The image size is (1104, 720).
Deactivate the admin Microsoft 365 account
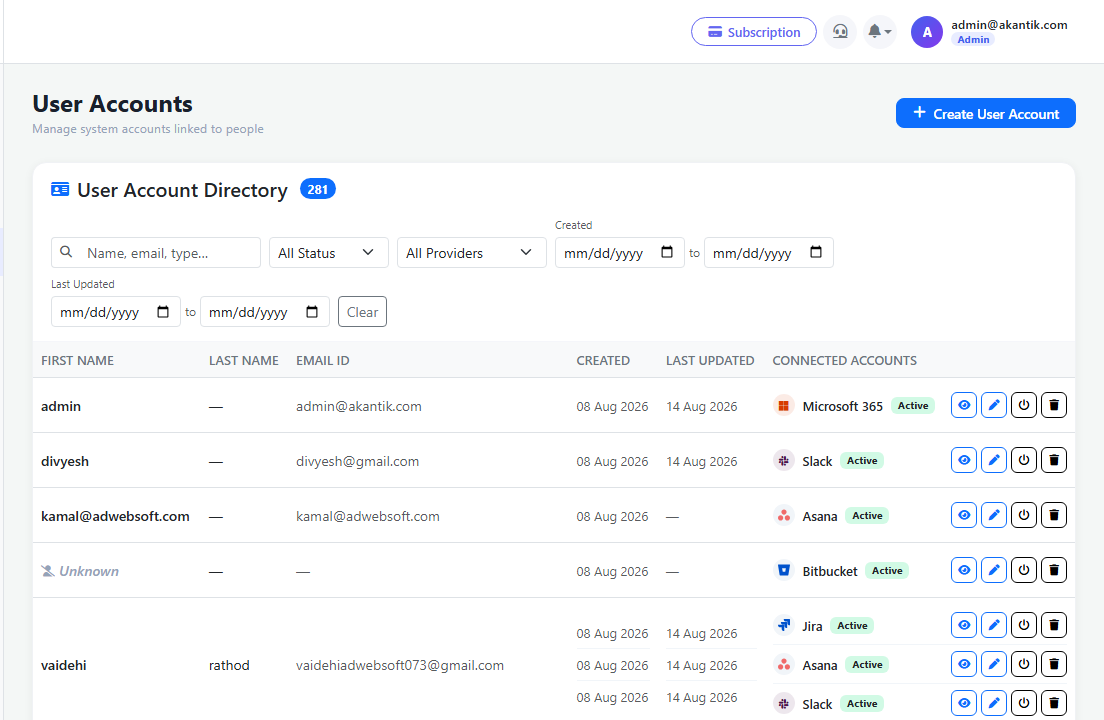tap(1024, 405)
